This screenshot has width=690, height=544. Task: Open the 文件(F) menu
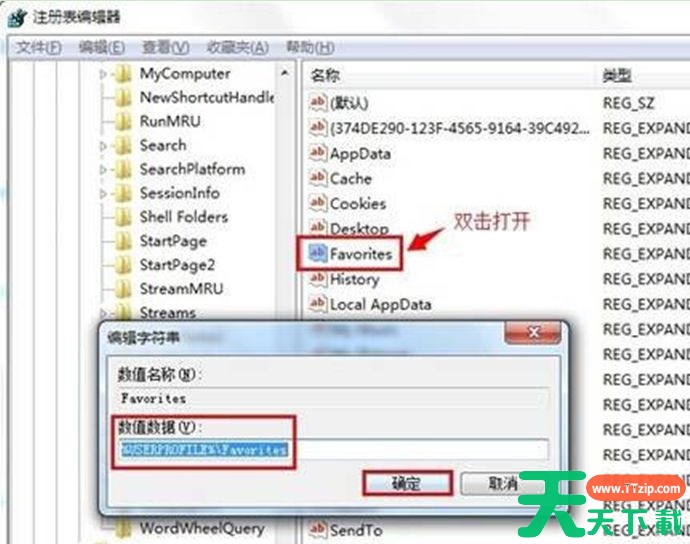[39, 47]
